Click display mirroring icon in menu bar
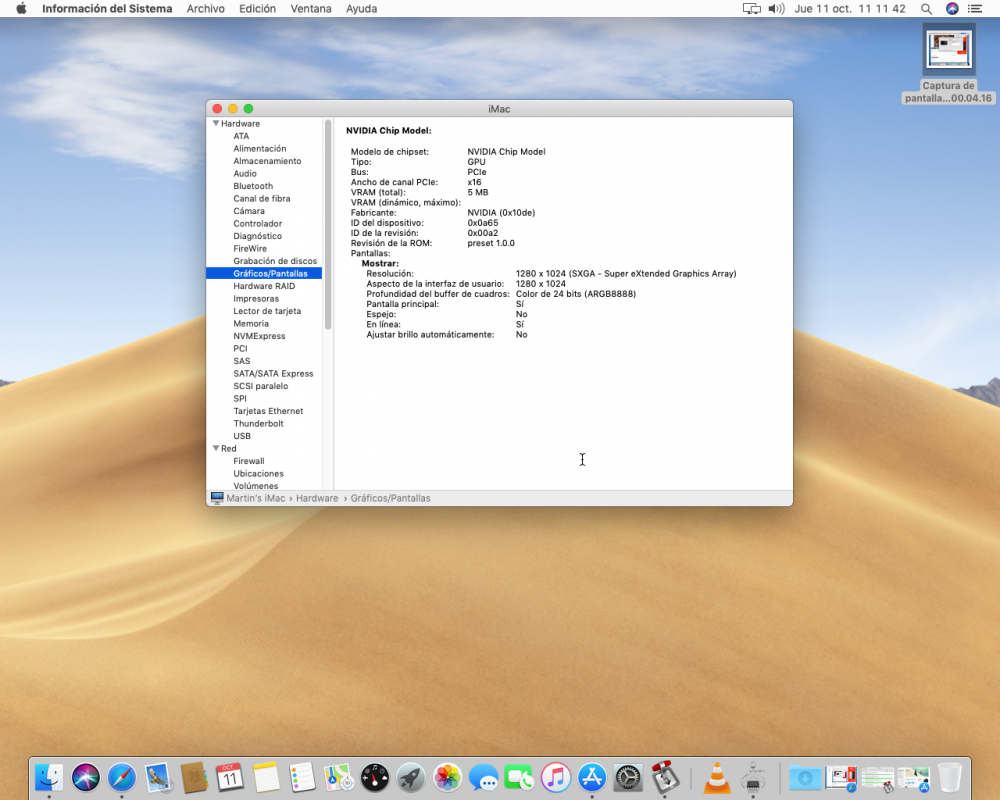The height and width of the screenshot is (800, 1000). pyautogui.click(x=752, y=9)
